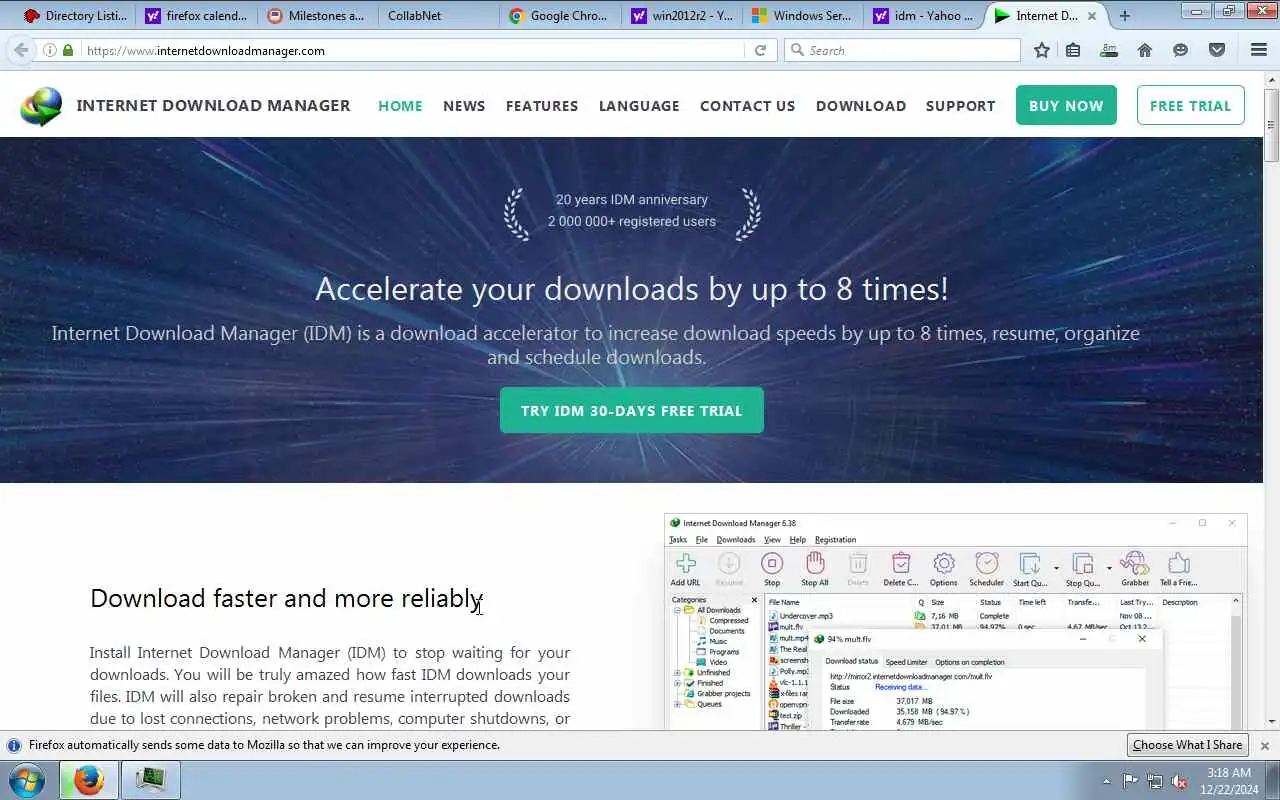This screenshot has height=800, width=1280.
Task: Click Show desktop strip at taskbar end
Action: 1273,780
